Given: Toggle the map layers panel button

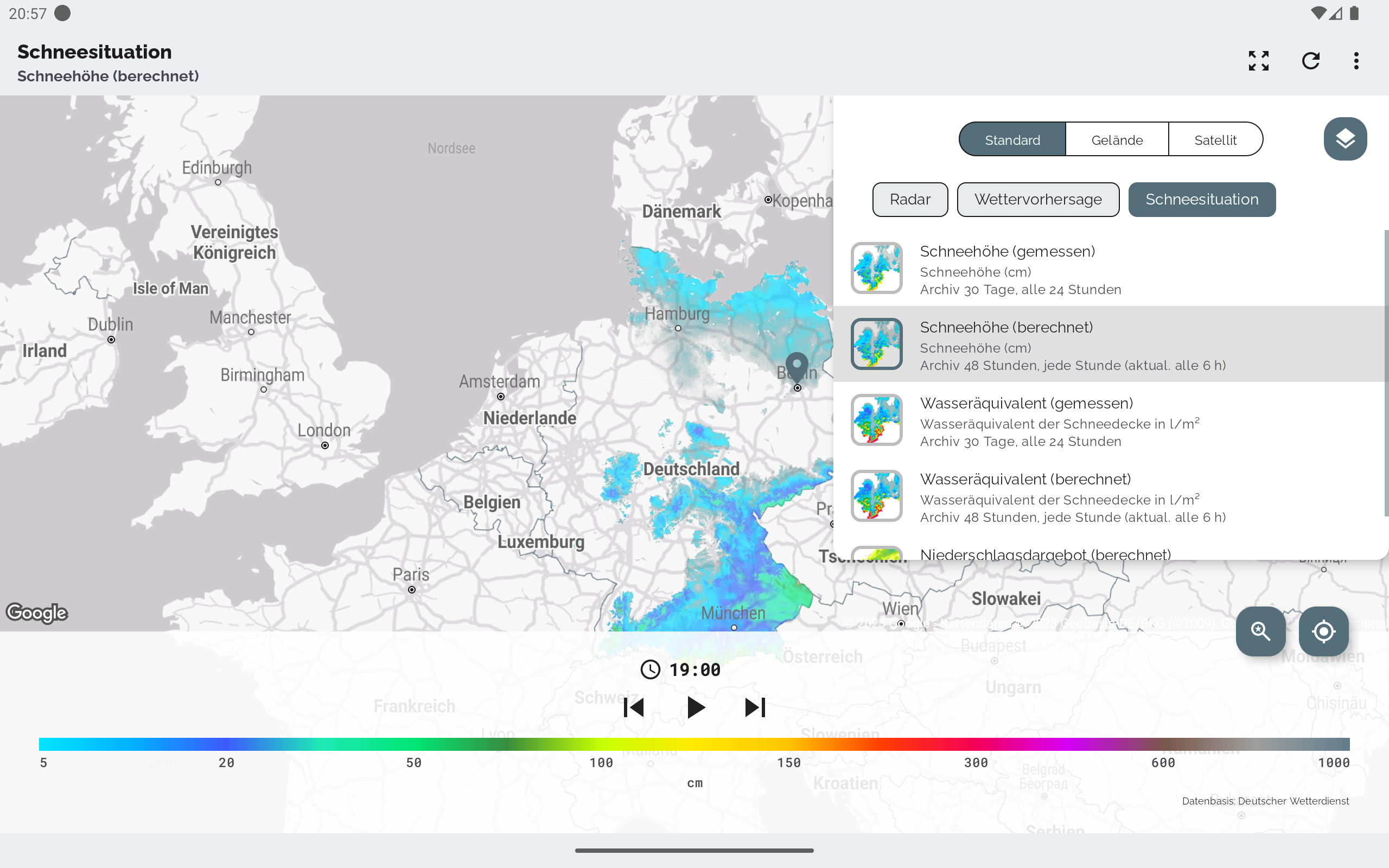Looking at the screenshot, I should click(x=1345, y=139).
